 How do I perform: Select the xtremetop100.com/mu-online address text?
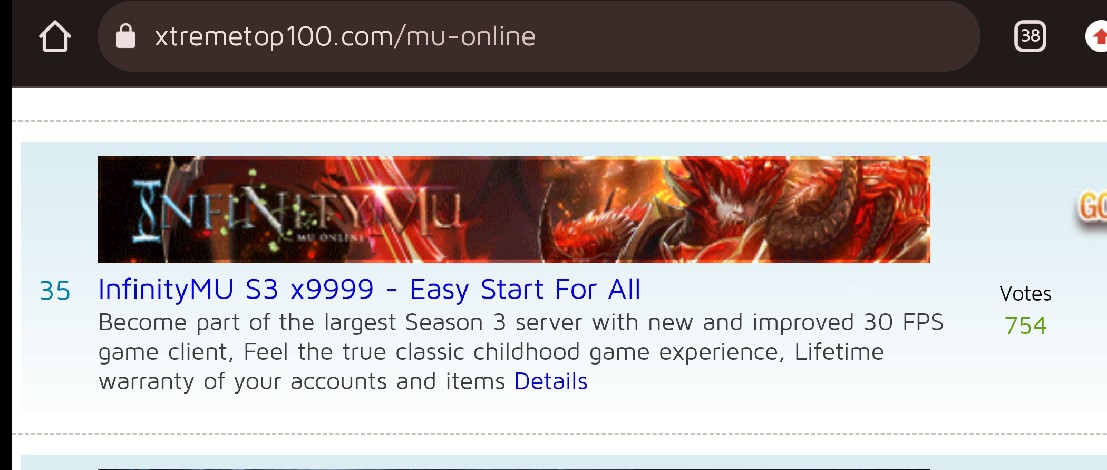coord(345,36)
